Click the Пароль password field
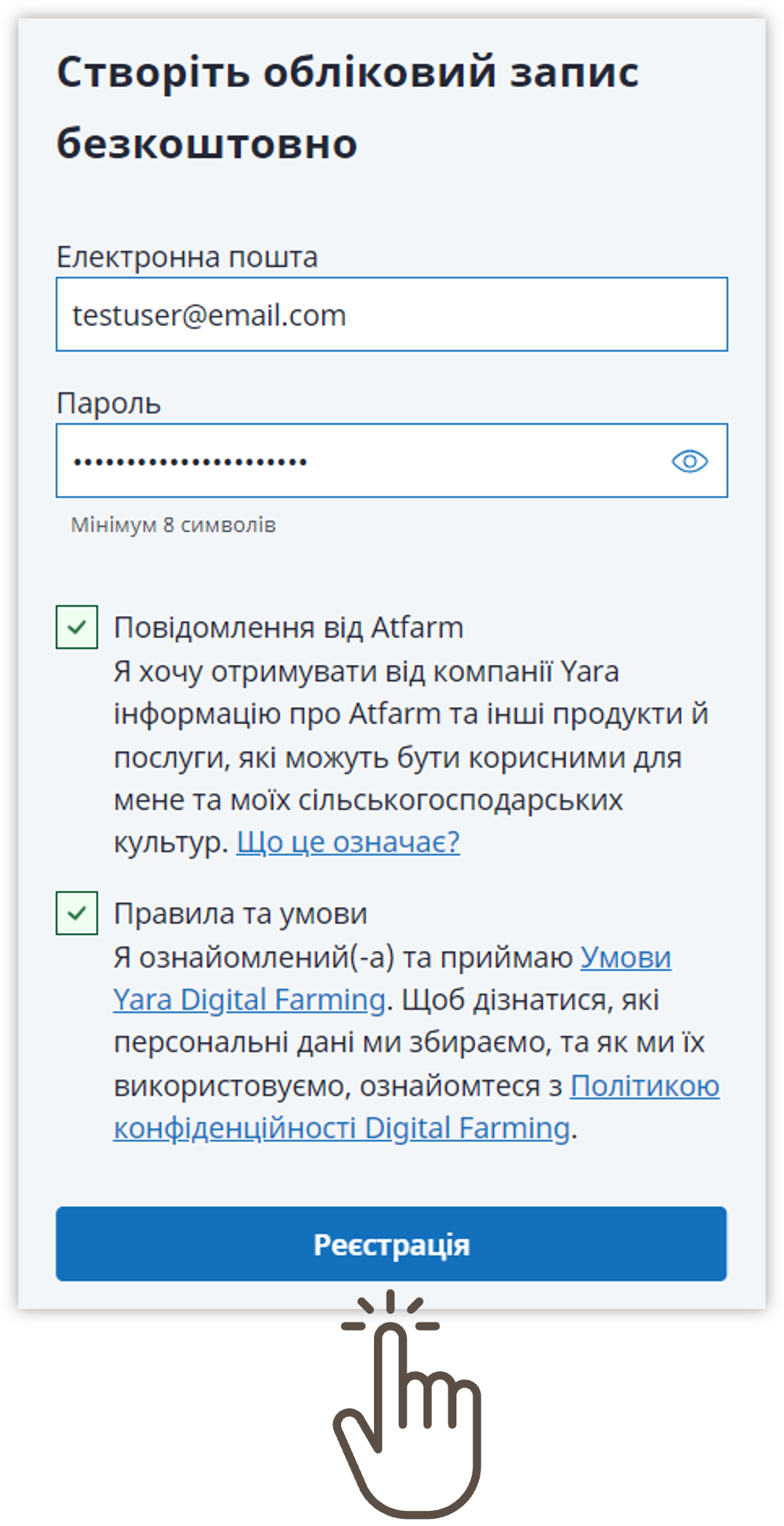The width and height of the screenshot is (784, 1526). tap(392, 461)
